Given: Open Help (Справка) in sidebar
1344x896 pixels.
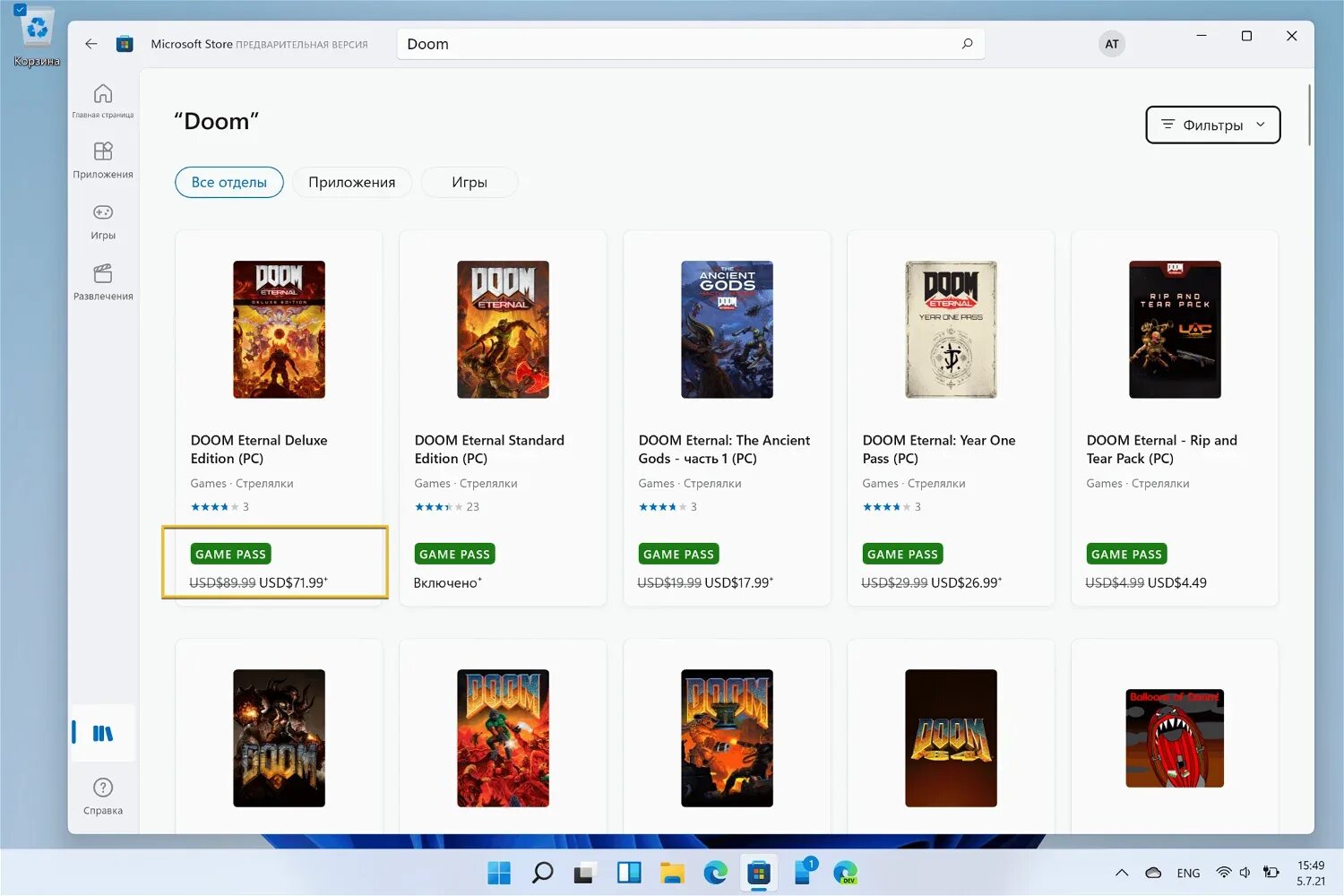Looking at the screenshot, I should pyautogui.click(x=103, y=796).
